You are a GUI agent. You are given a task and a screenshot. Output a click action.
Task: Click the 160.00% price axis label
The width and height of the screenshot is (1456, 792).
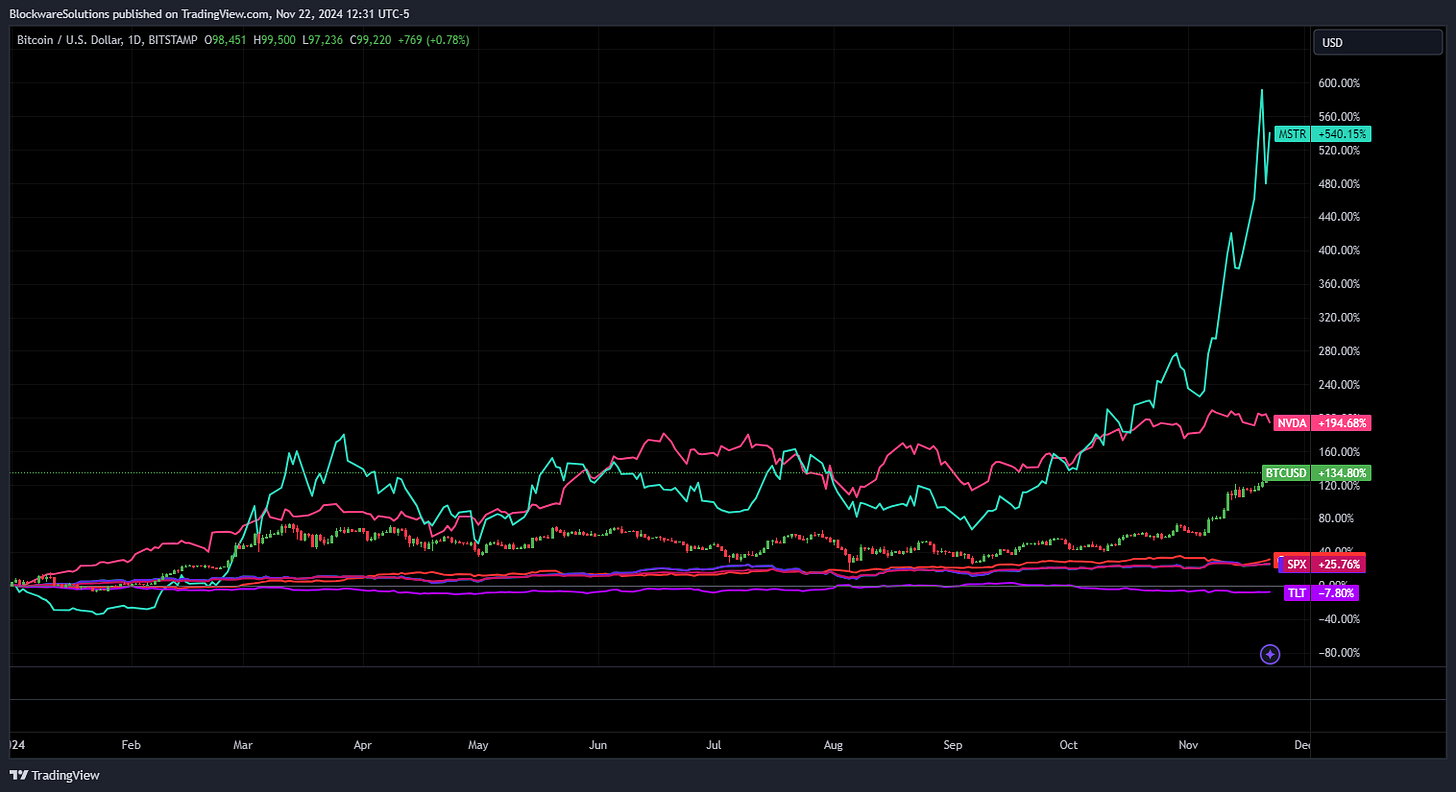[1340, 452]
